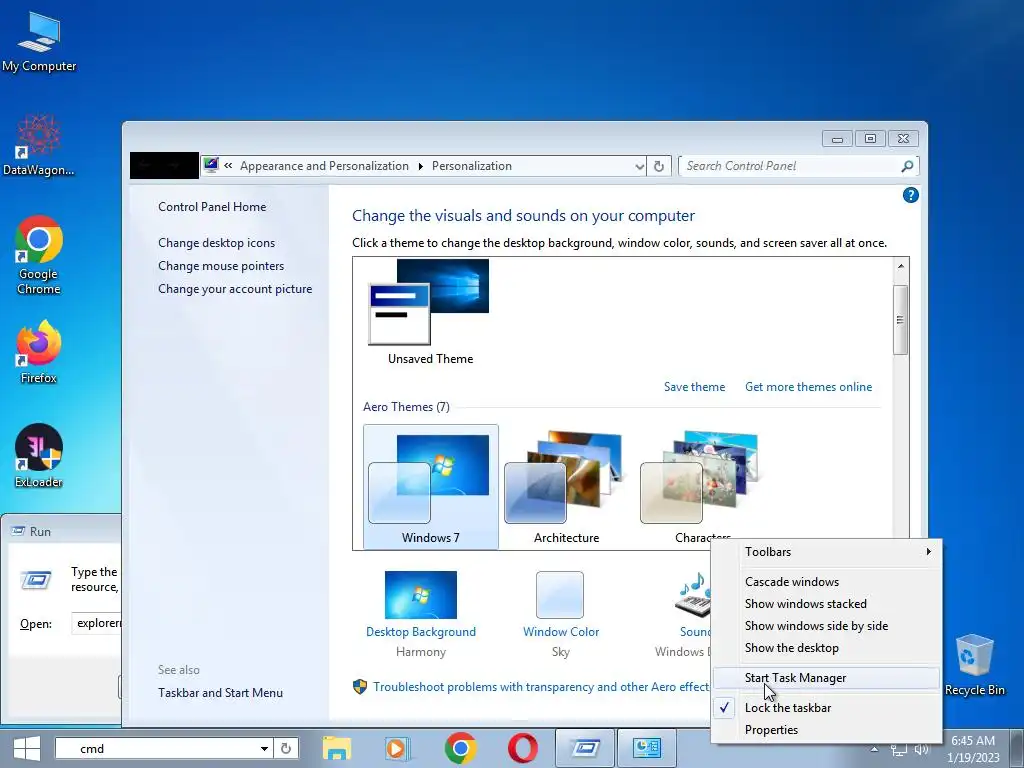Open the DataWagon desktop shortcut
The image size is (1024, 768).
(x=39, y=145)
